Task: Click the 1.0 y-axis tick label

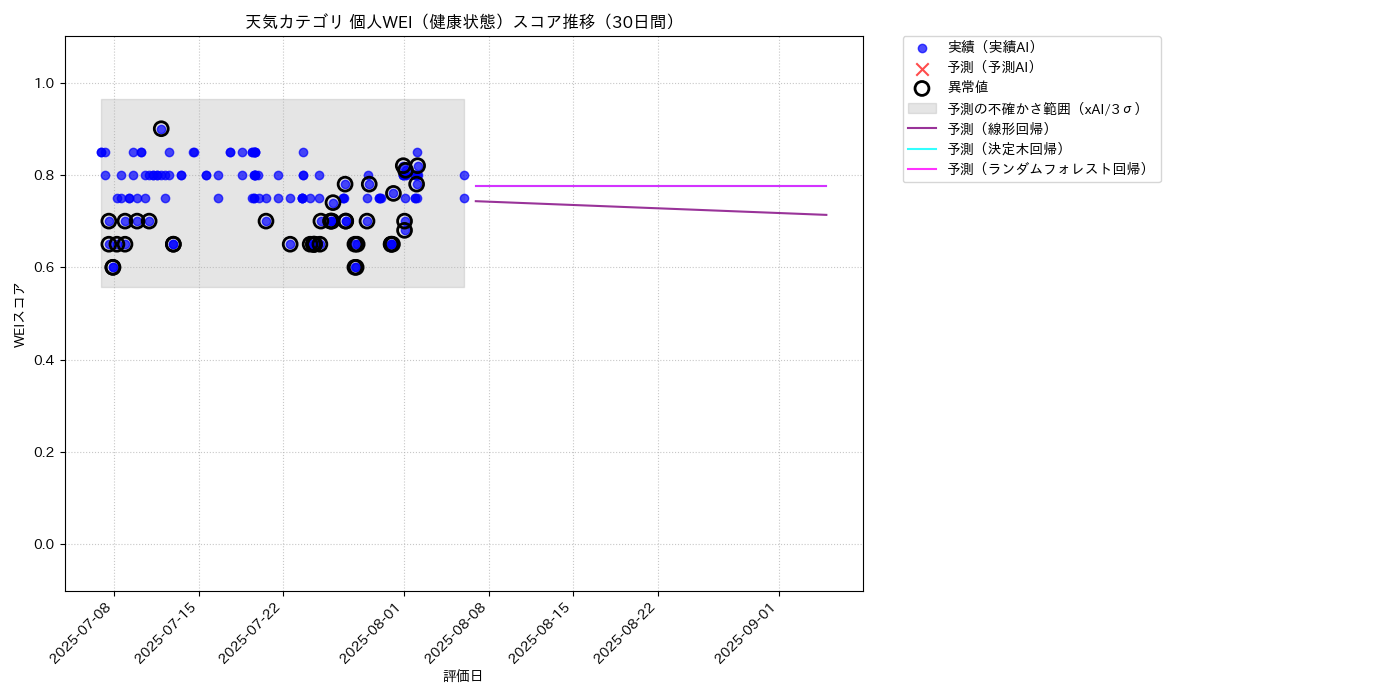Action: pyautogui.click(x=46, y=83)
